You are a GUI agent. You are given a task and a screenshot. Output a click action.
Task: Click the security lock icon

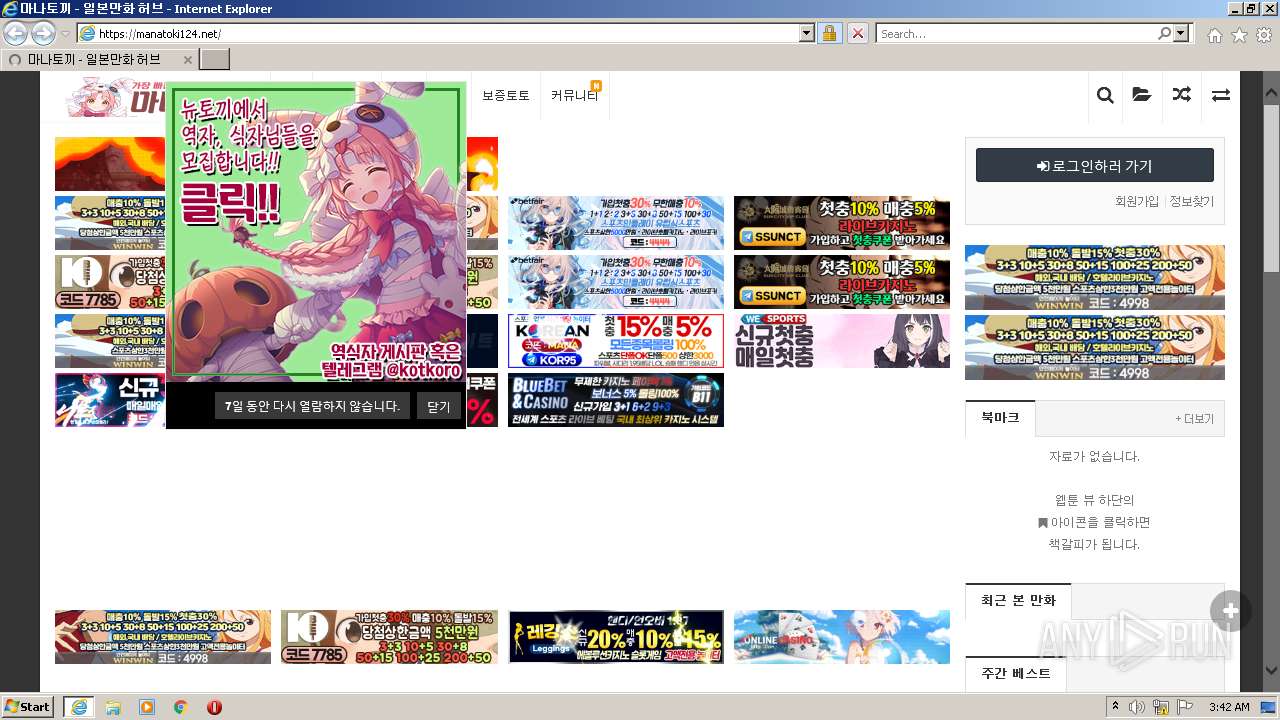tap(829, 33)
